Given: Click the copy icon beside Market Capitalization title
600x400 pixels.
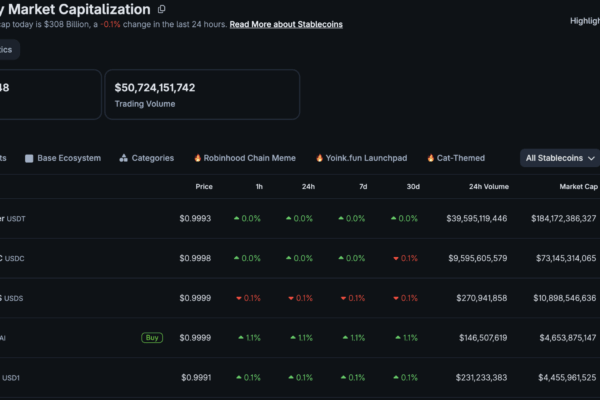Looking at the screenshot, I should 161,9.
